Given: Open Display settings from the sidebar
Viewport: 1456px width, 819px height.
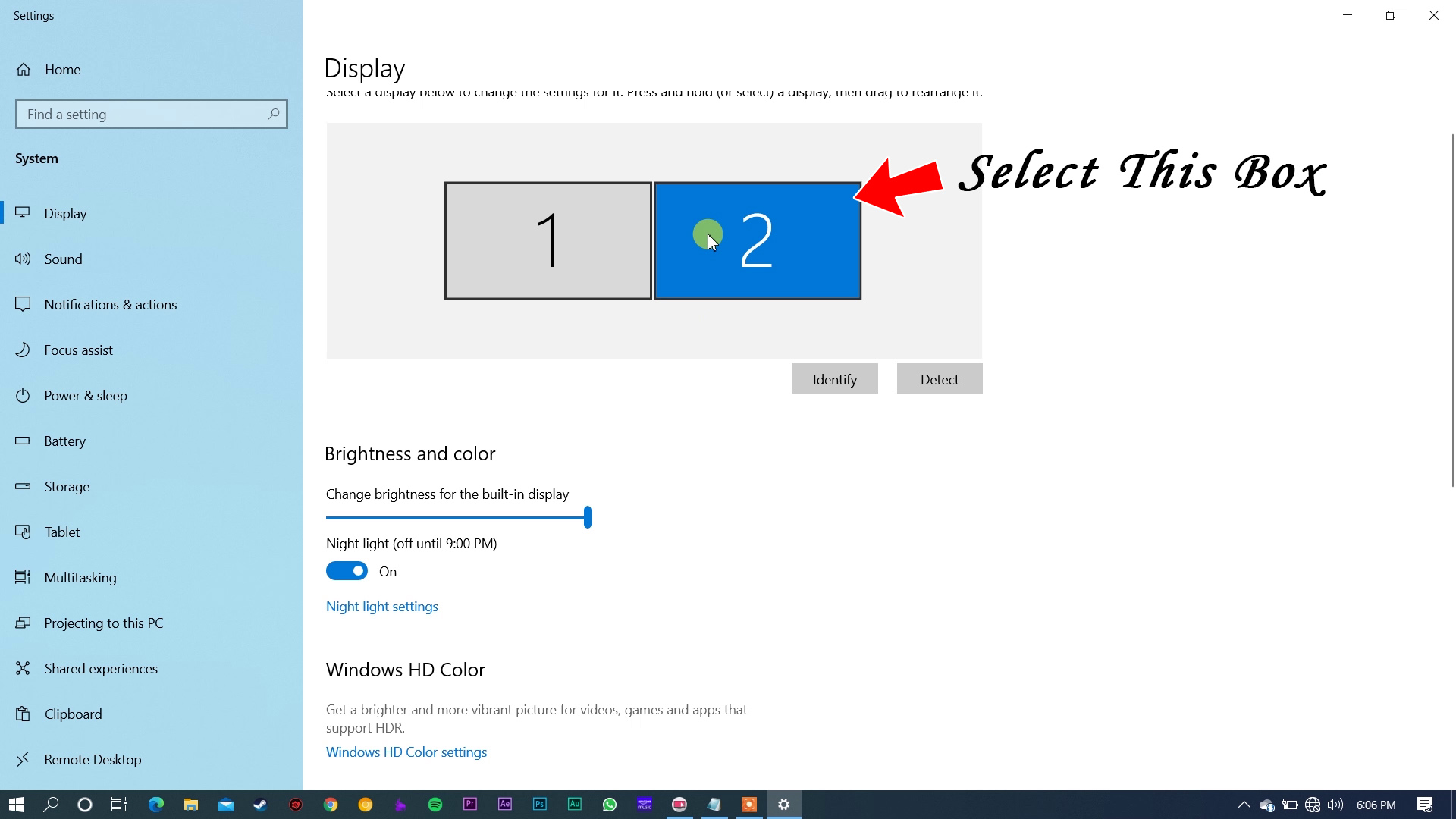Looking at the screenshot, I should pyautogui.click(x=65, y=213).
